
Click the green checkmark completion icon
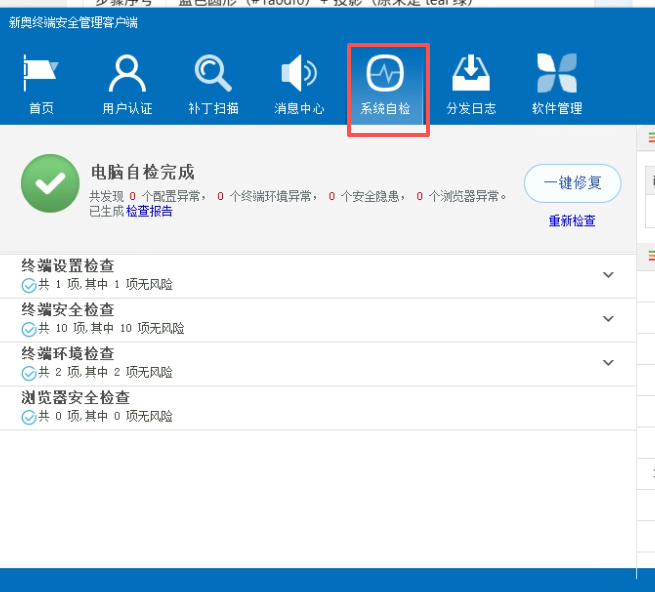(50, 183)
